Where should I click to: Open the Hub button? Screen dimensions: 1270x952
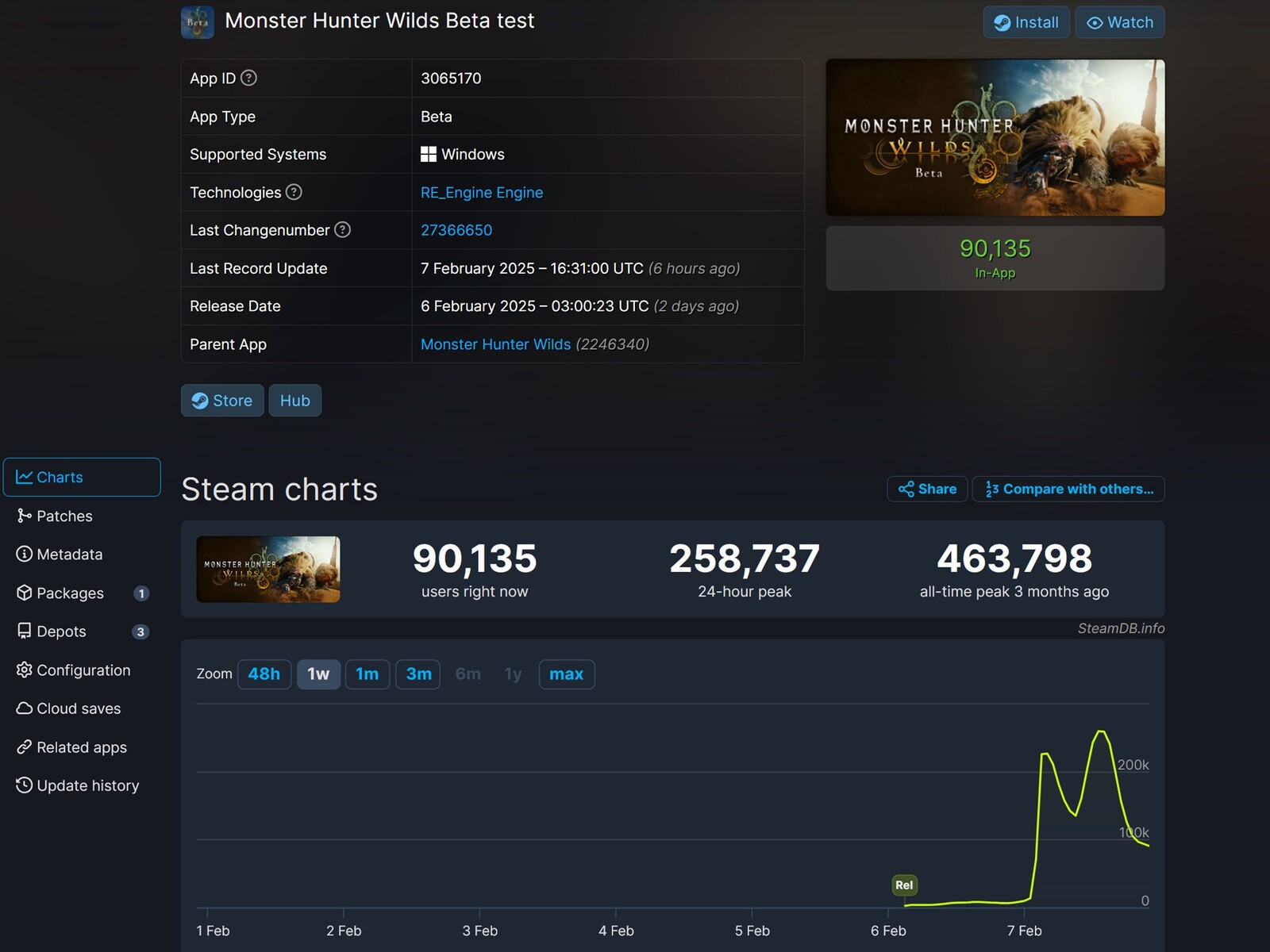[295, 401]
